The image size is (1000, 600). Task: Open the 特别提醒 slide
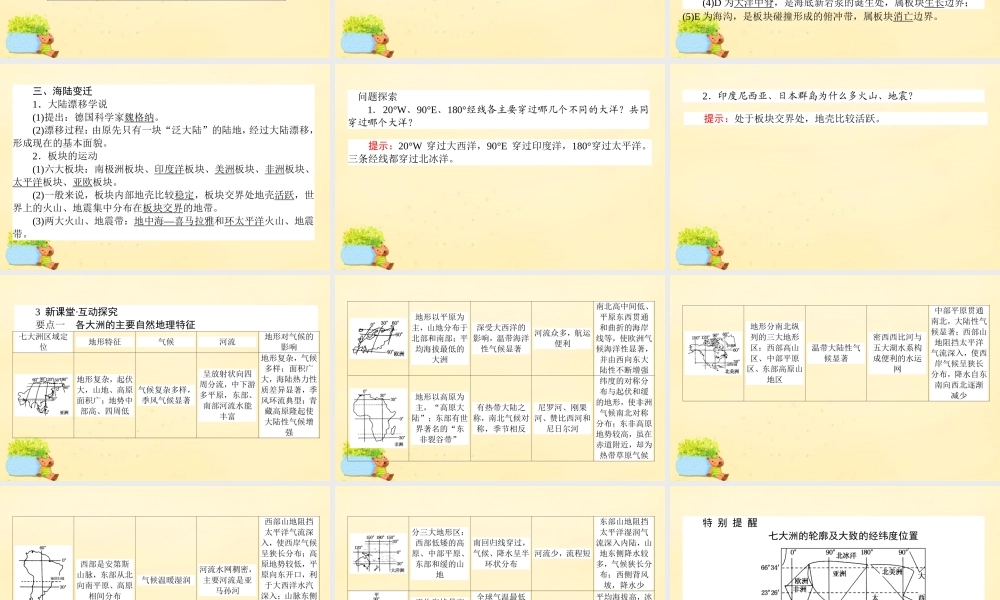coord(835,543)
